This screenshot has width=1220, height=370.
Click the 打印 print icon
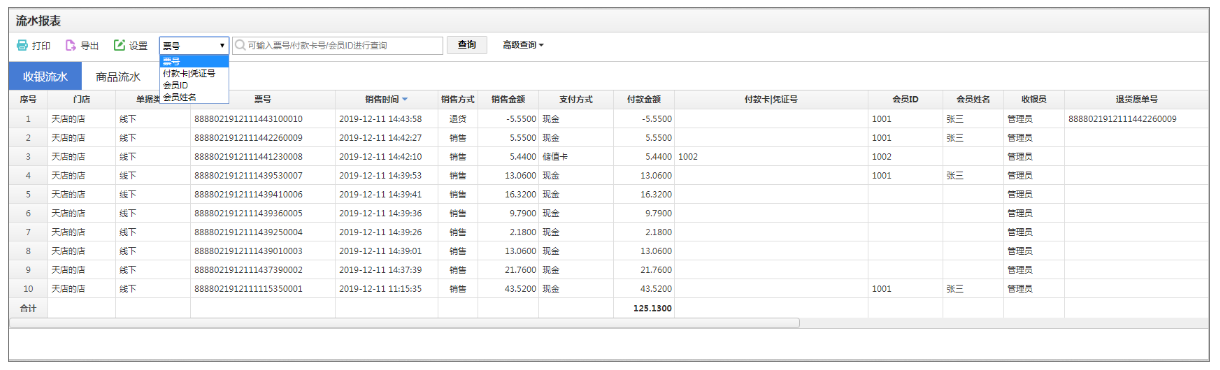coord(22,46)
